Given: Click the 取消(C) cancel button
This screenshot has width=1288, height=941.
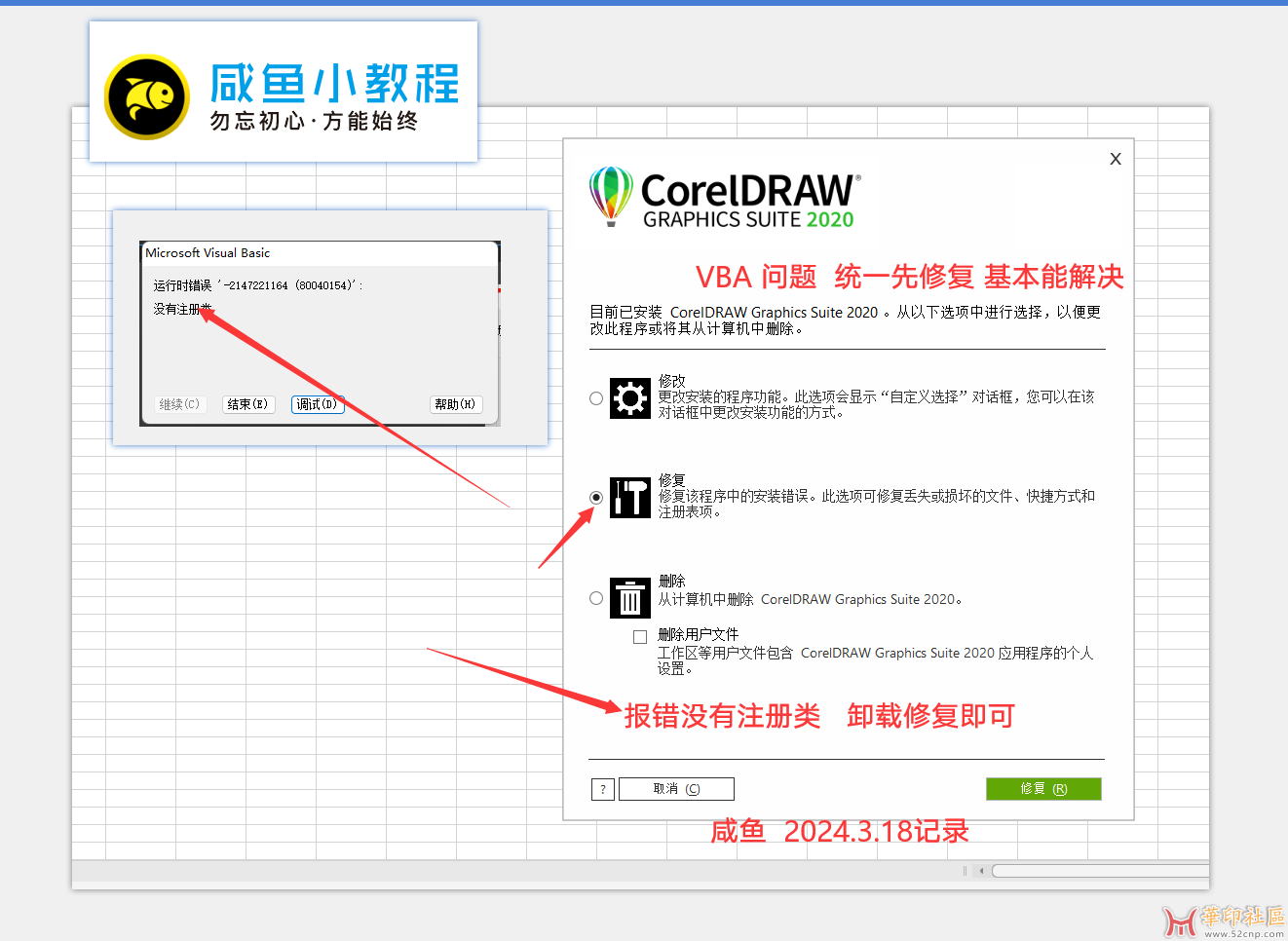Looking at the screenshot, I should (x=676, y=789).
